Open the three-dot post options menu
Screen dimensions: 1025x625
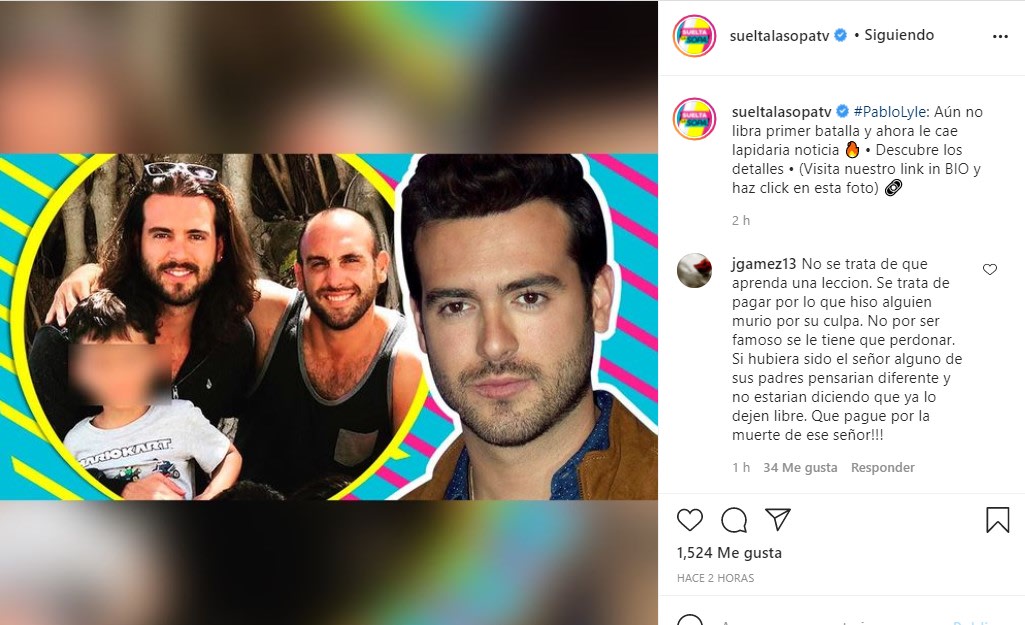1000,37
